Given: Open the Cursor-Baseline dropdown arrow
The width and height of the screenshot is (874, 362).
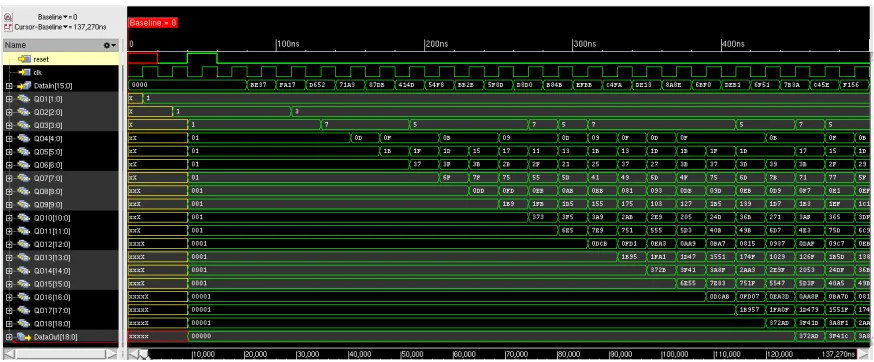Looking at the screenshot, I should [x=66, y=27].
